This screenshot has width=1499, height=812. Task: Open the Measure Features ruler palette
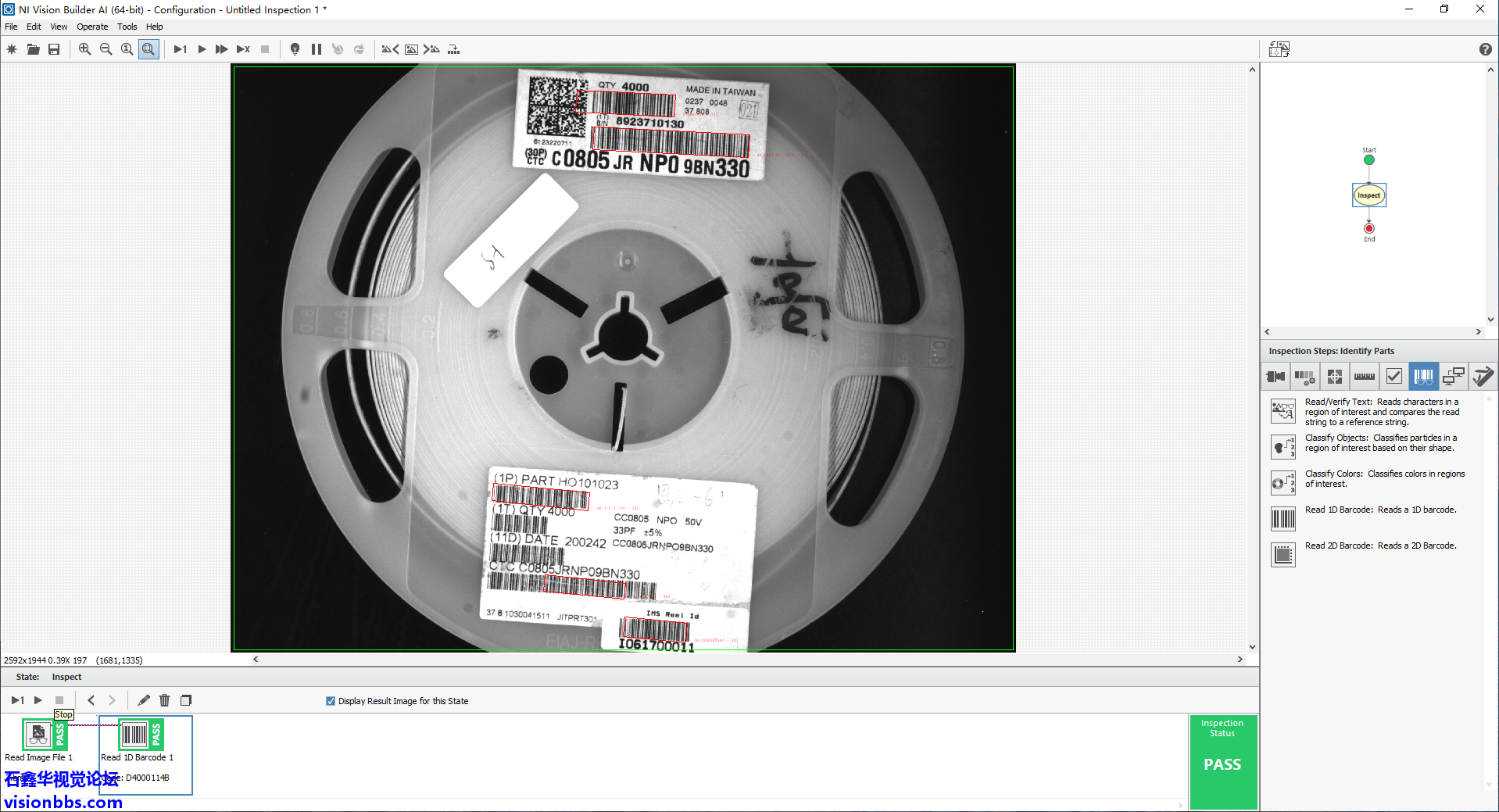pos(1365,377)
